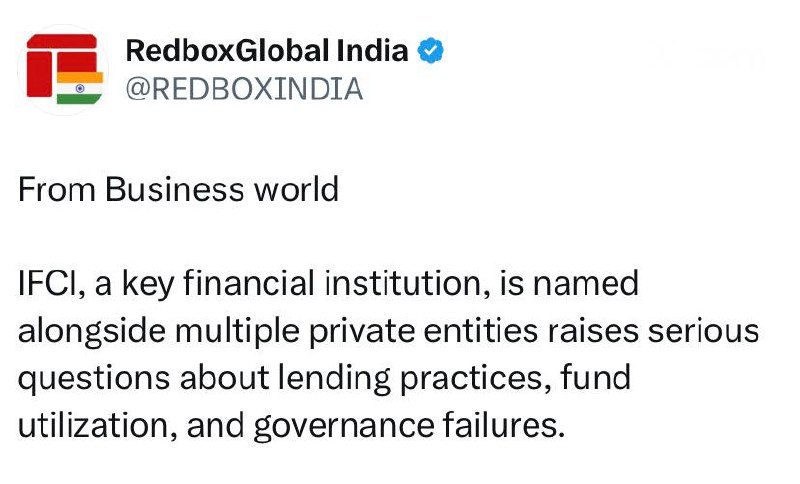Click the blue verified checkmark badge
This screenshot has height=484, width=800.
click(x=431, y=51)
